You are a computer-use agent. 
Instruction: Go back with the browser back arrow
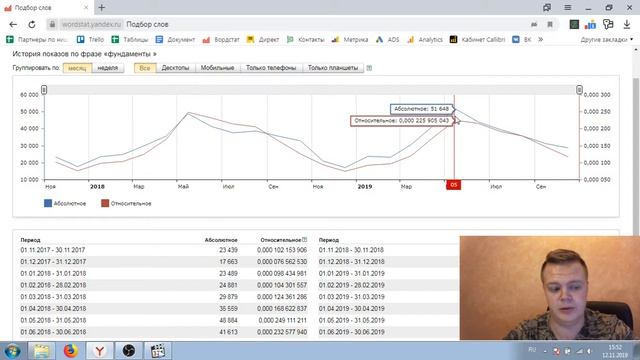pyautogui.click(x=13, y=24)
